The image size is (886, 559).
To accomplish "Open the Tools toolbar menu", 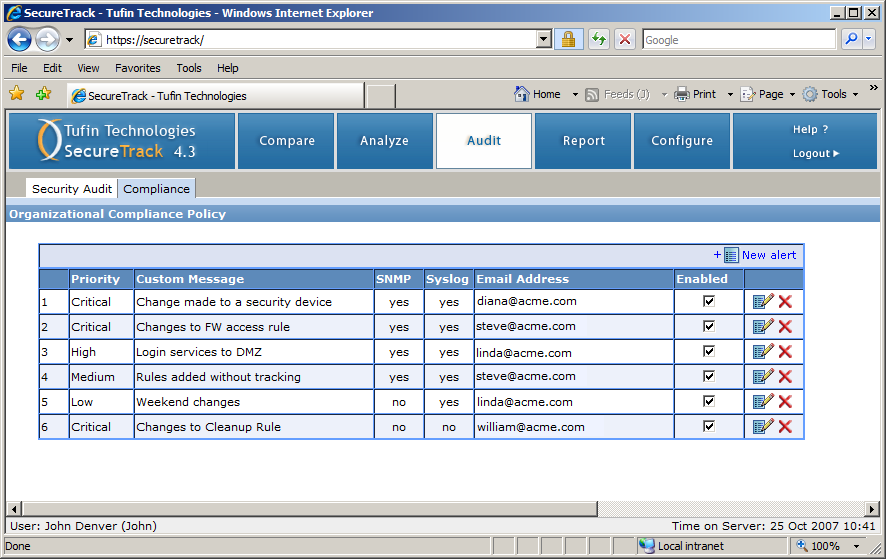I will (831, 94).
